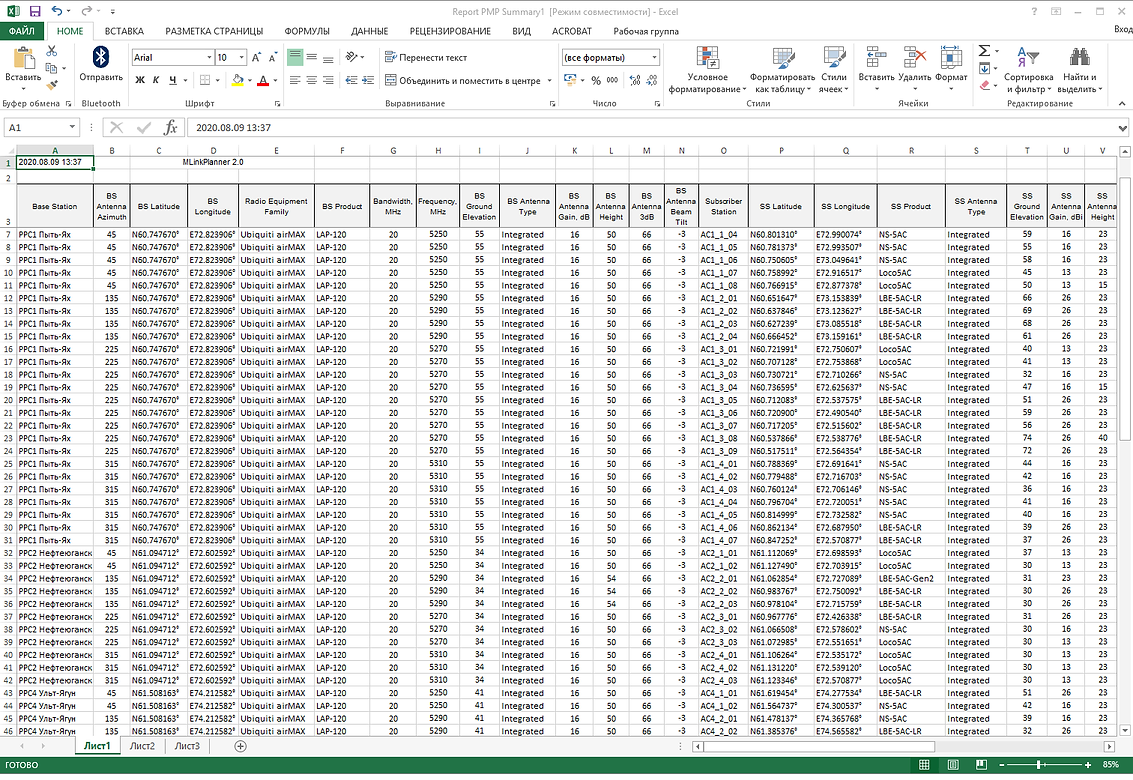Click the formula bar showing 2020.08.09 13:37
The height and width of the screenshot is (780, 1133).
point(651,128)
